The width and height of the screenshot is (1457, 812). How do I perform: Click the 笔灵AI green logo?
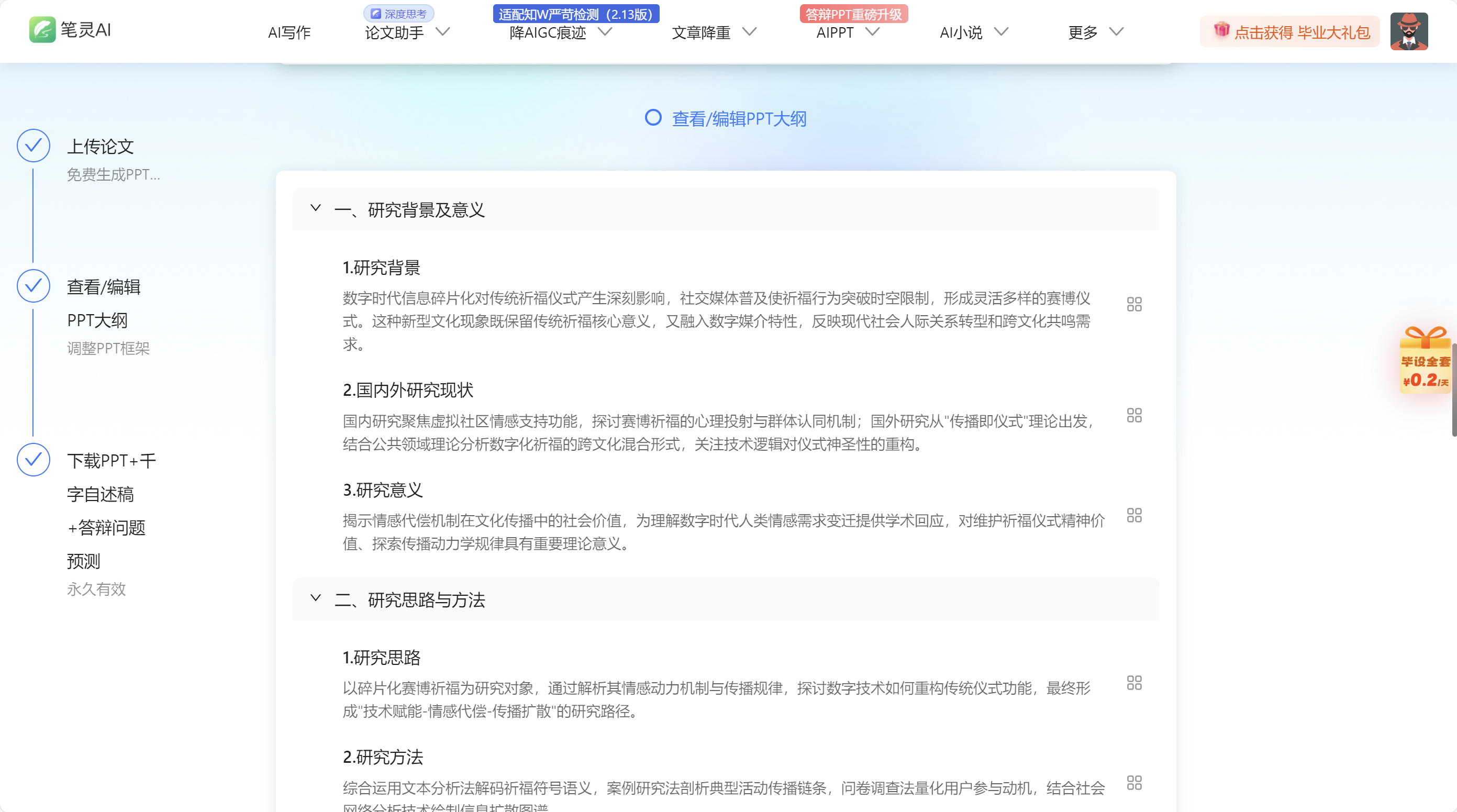(x=42, y=30)
